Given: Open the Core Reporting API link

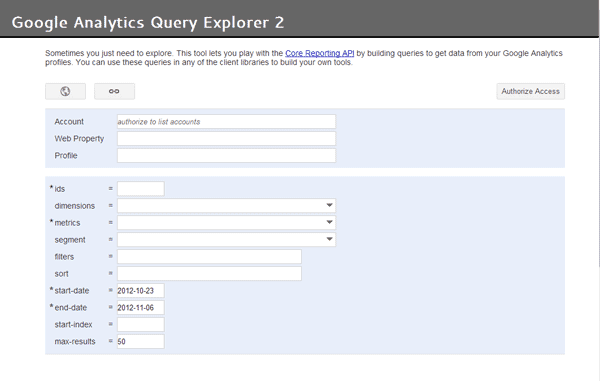Looking at the screenshot, I should click(x=320, y=53).
